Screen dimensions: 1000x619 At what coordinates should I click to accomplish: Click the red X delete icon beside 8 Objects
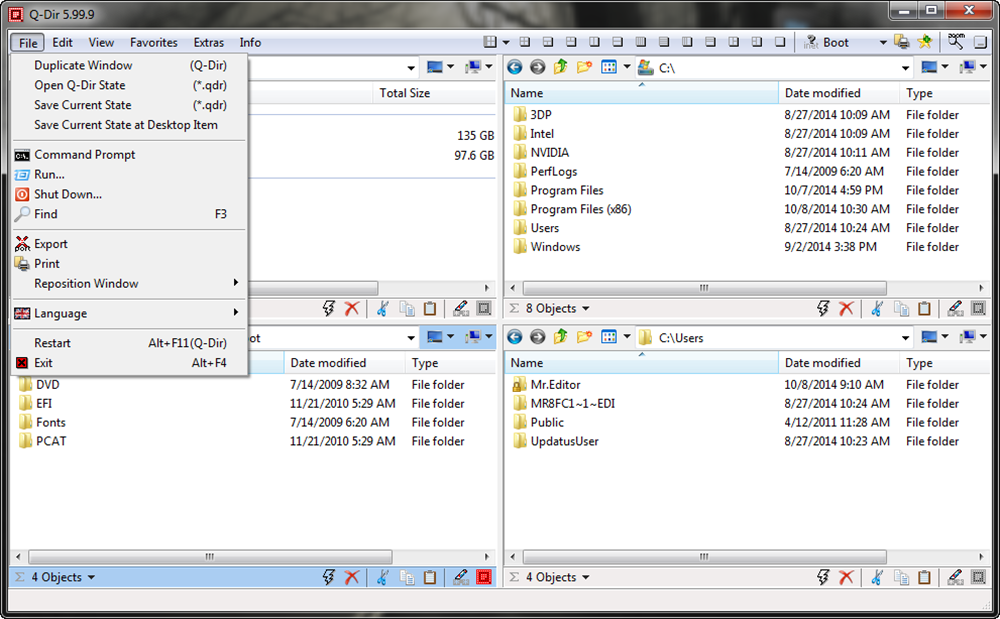pyautogui.click(x=846, y=309)
